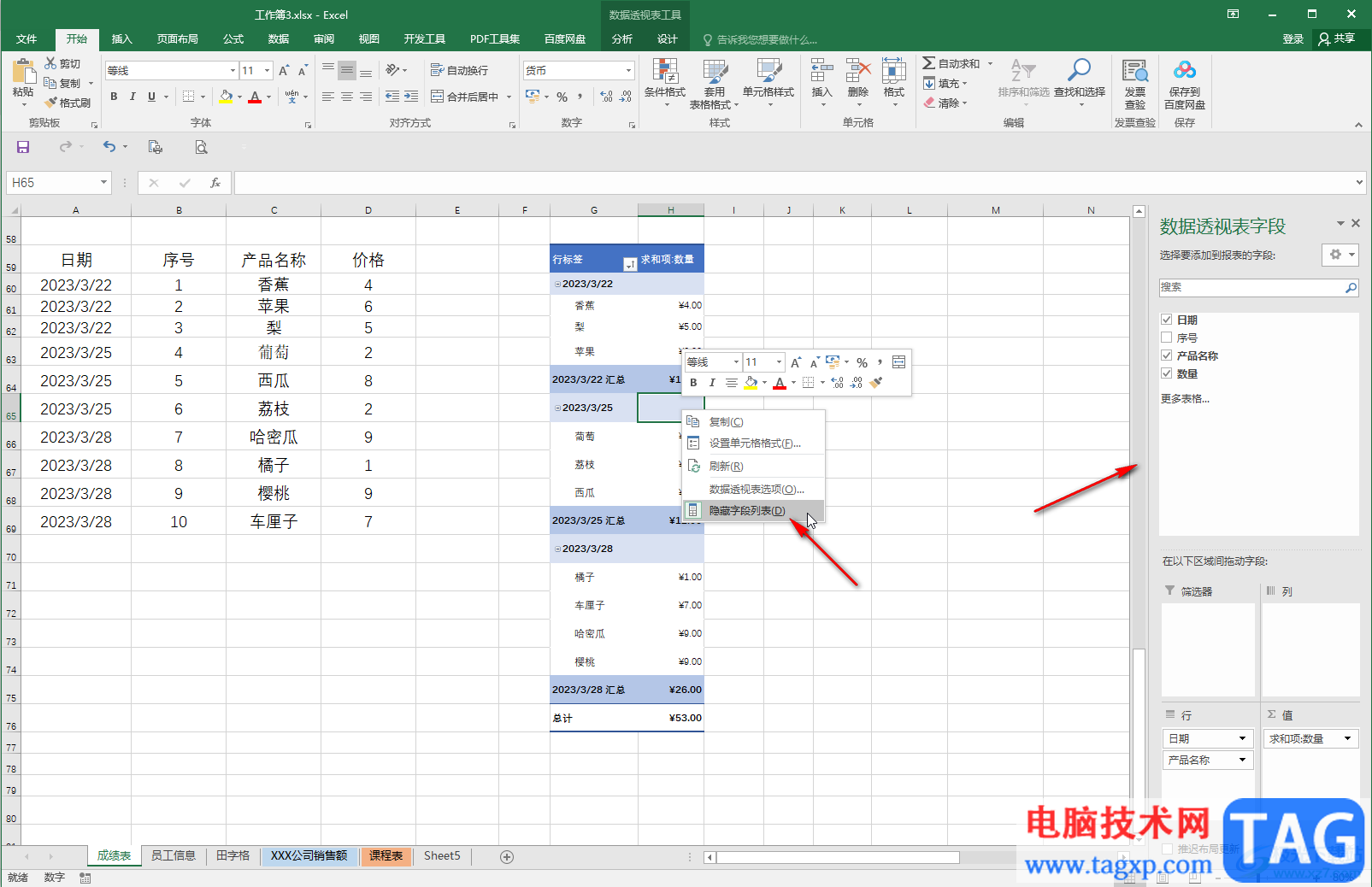Click the 登录 sign-in button
1372x887 pixels.
[x=1293, y=39]
